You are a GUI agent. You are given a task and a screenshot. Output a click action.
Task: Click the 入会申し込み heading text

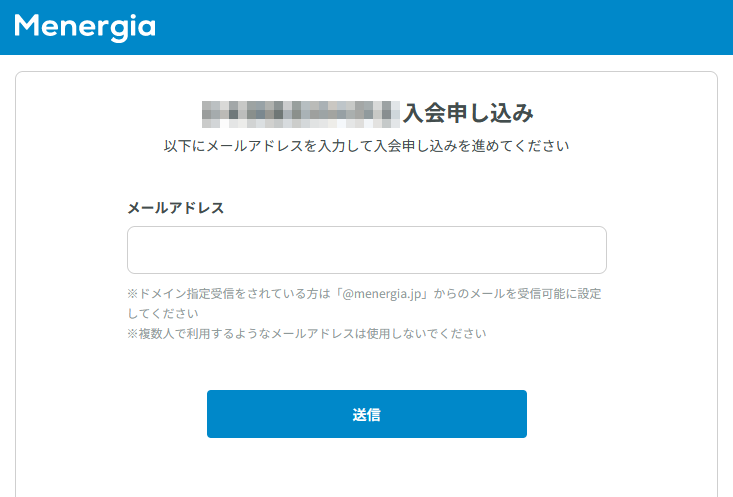(x=468, y=113)
